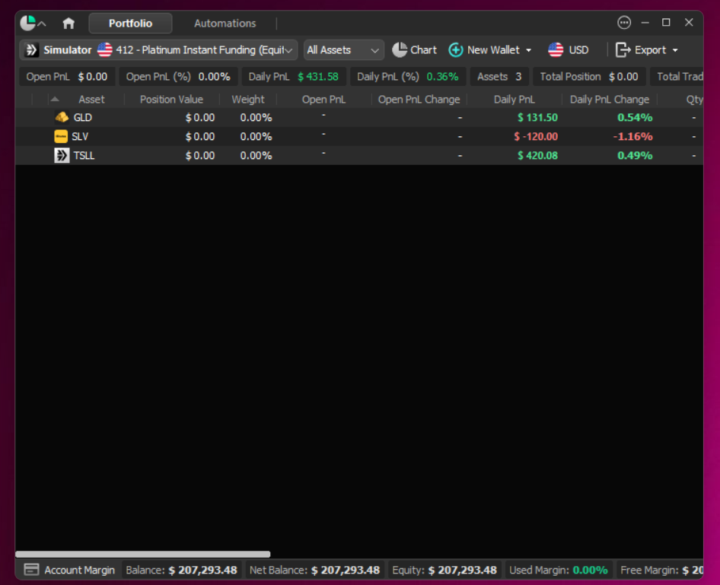
Task: Select the USD currency button
Action: (x=568, y=50)
